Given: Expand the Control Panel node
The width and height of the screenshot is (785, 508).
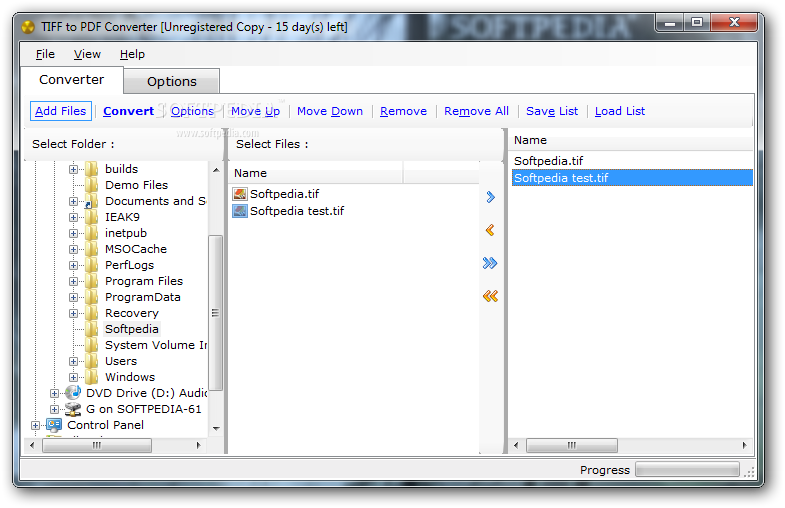Looking at the screenshot, I should click(x=35, y=425).
